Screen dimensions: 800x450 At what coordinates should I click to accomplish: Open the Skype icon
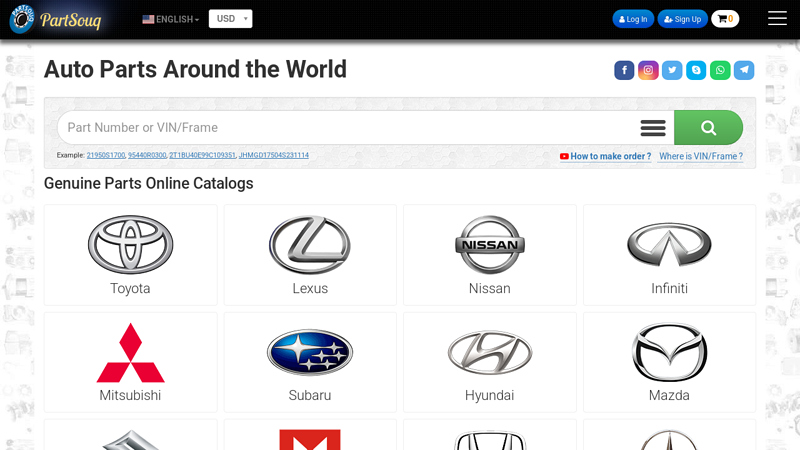pyautogui.click(x=696, y=70)
